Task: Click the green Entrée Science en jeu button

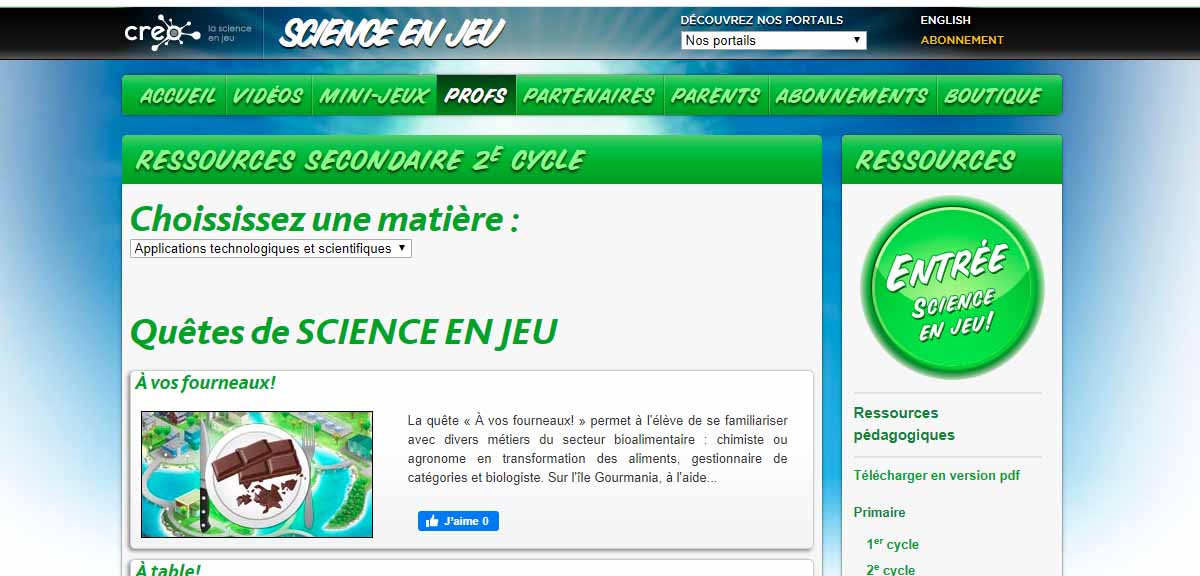Action: tap(952, 288)
